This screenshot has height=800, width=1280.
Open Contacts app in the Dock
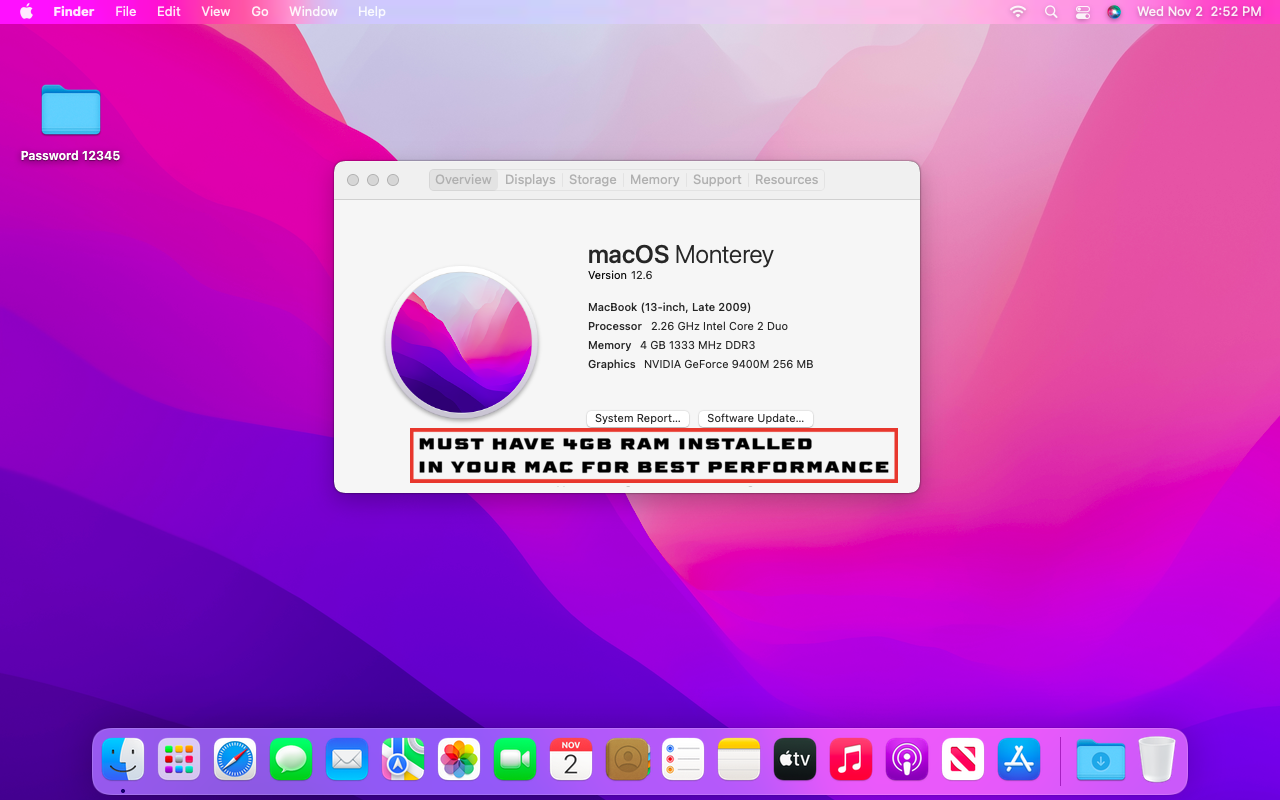tap(627, 760)
